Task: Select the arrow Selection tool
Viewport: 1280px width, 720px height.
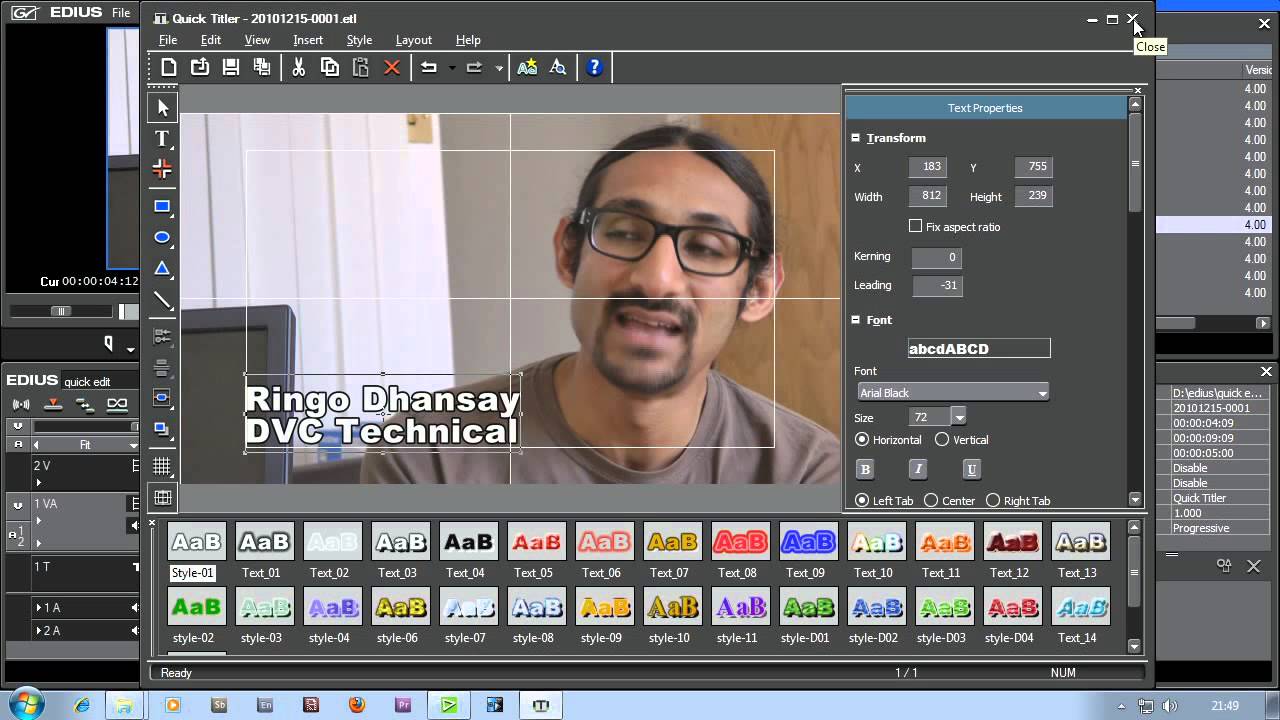Action: pyautogui.click(x=163, y=108)
